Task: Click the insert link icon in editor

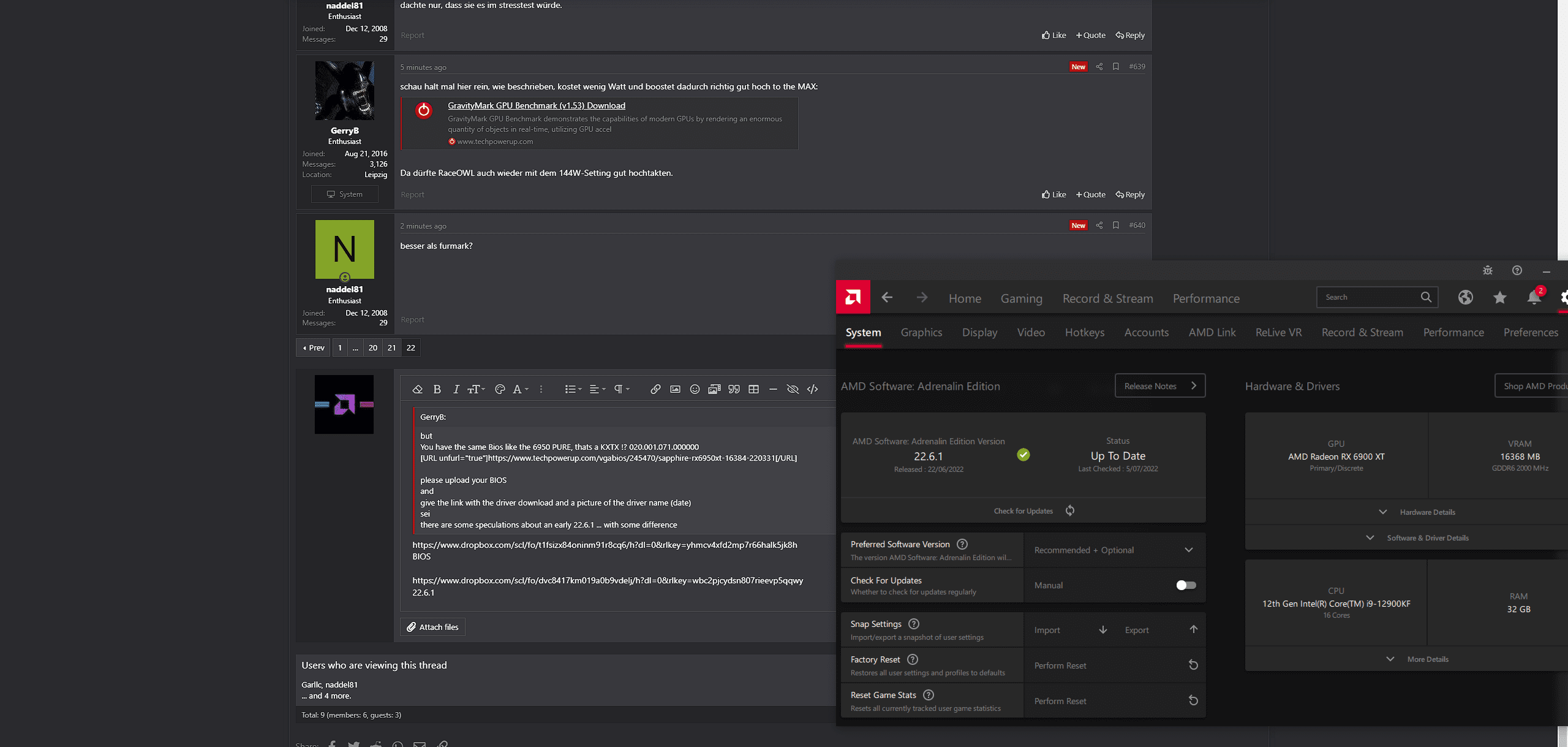Action: [x=655, y=389]
